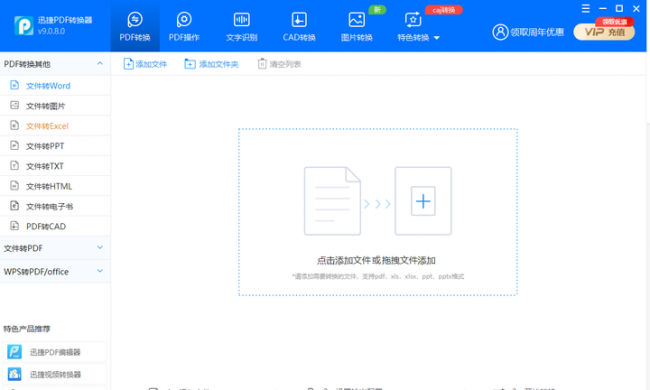Click the 文件转电子书 ebook icon
Viewport: 650px width, 390px height.
click(x=15, y=206)
